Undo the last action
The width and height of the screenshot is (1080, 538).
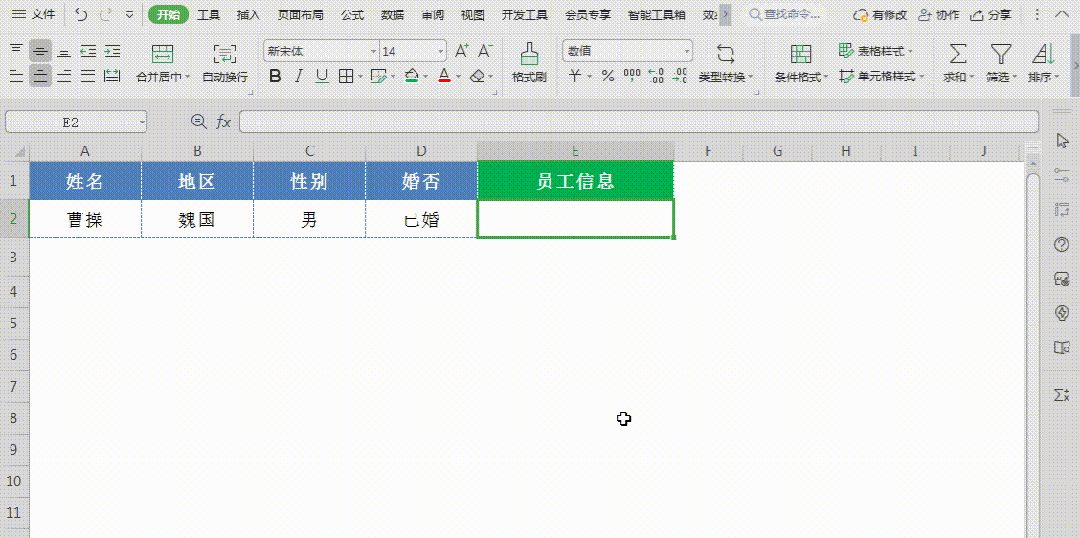pos(81,14)
